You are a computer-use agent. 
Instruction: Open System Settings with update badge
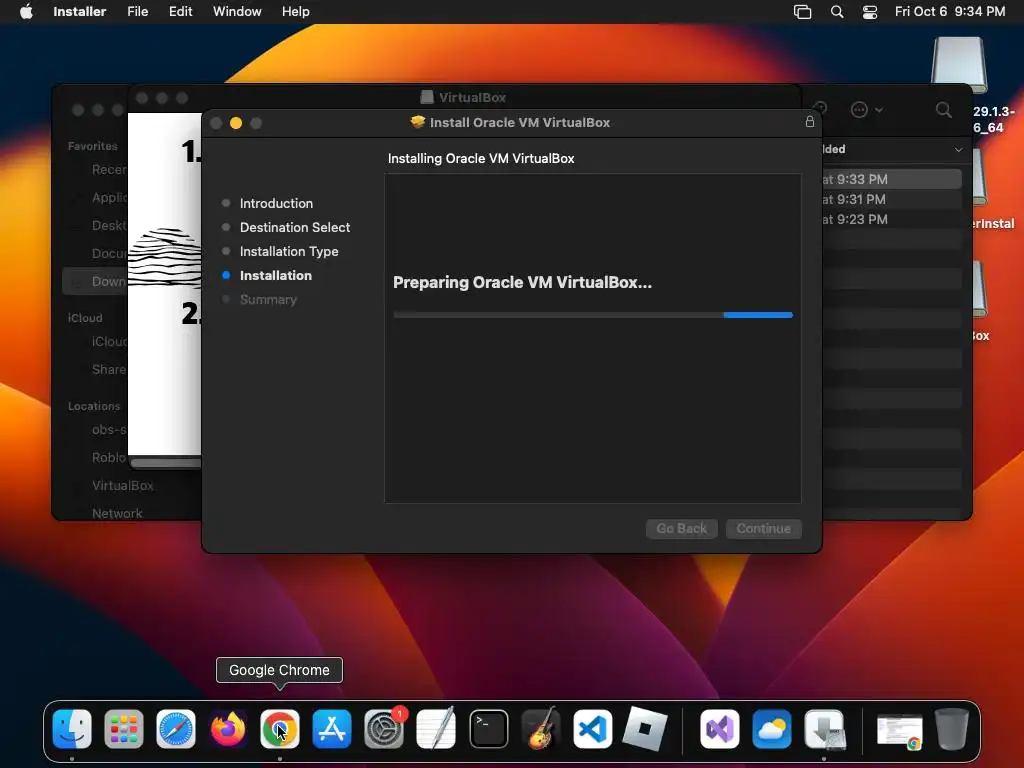coord(384,729)
